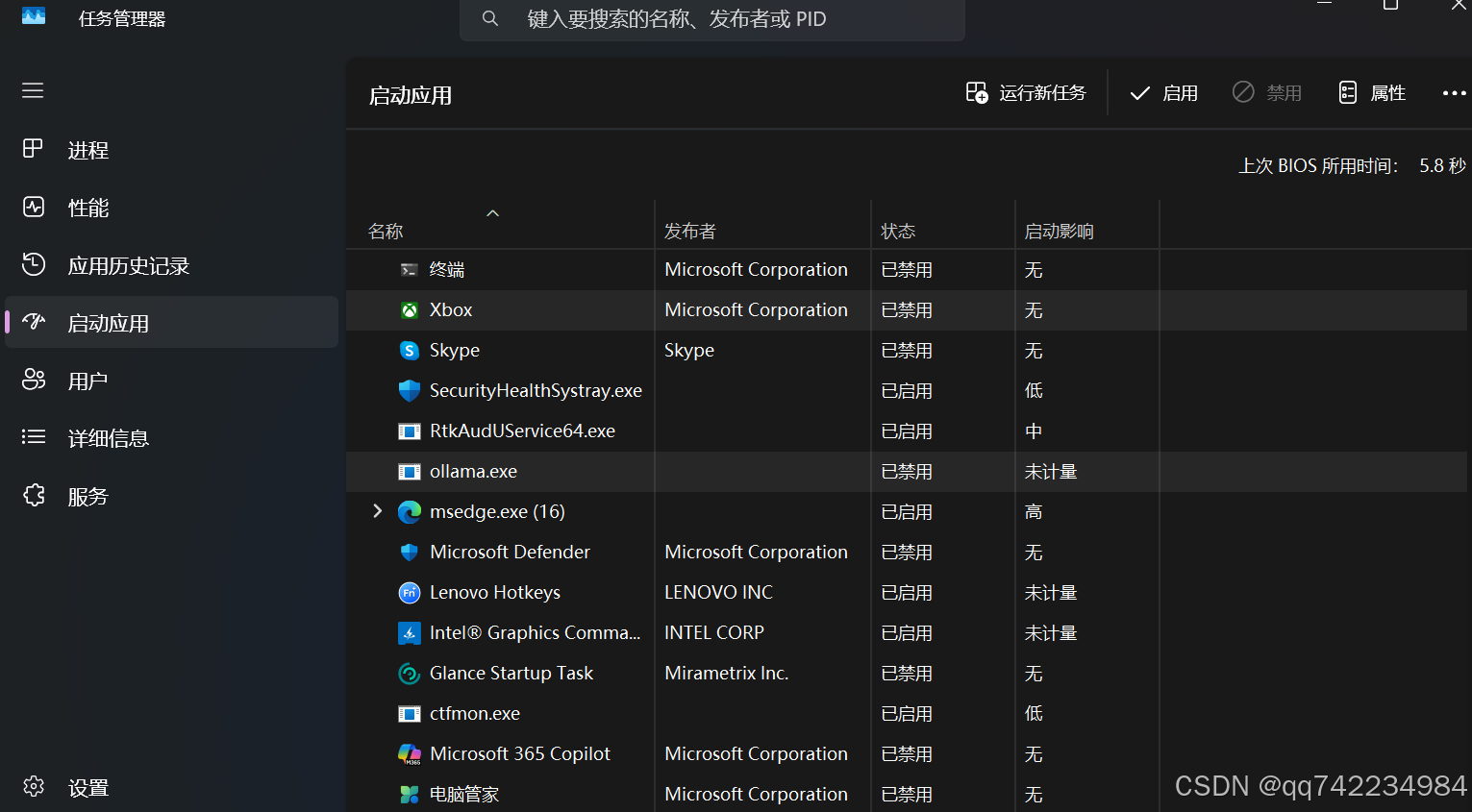Click 中 startup impact of RtkAudUService64.exe
The image size is (1472, 812).
(x=1034, y=431)
